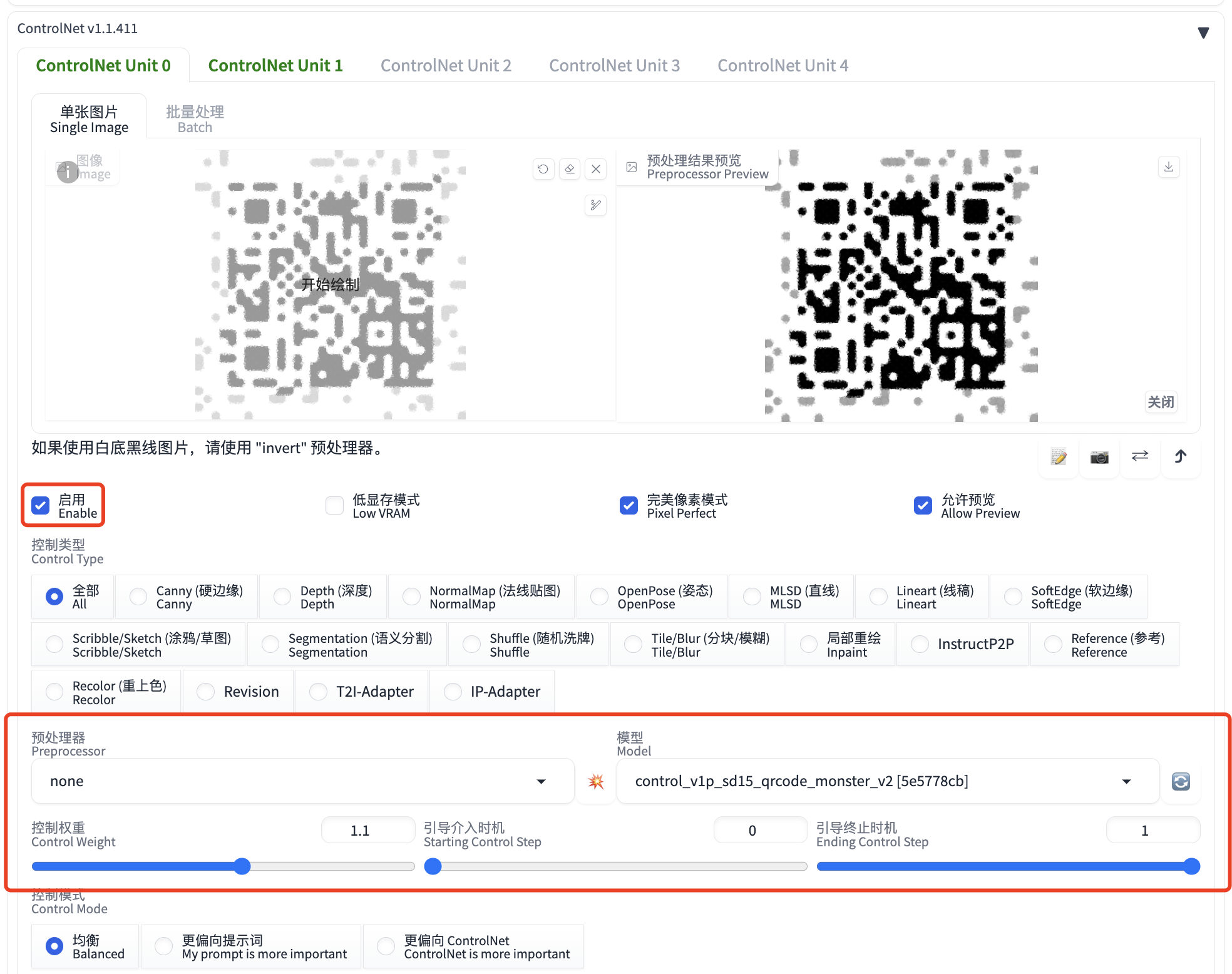Remove the uploaded image with the X icon

[x=595, y=168]
